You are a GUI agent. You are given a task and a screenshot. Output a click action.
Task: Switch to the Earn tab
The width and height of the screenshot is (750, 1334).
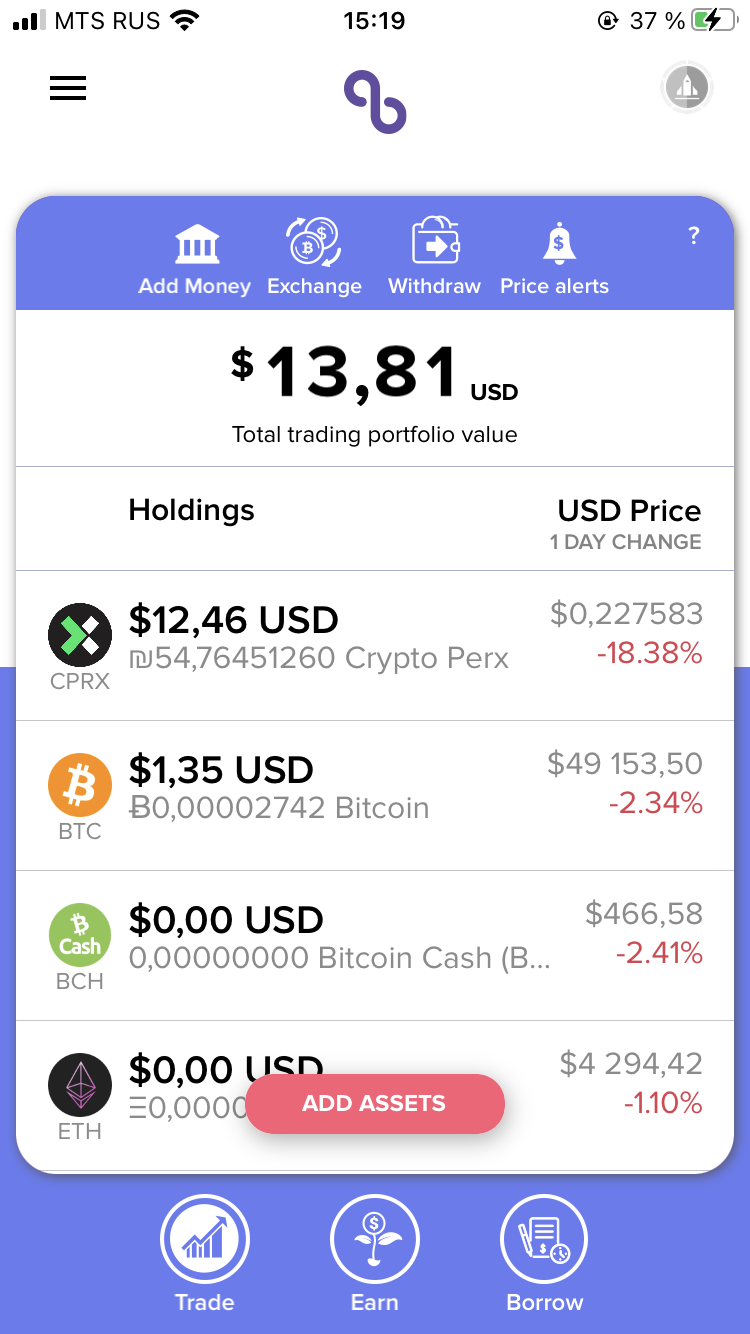point(375,1255)
